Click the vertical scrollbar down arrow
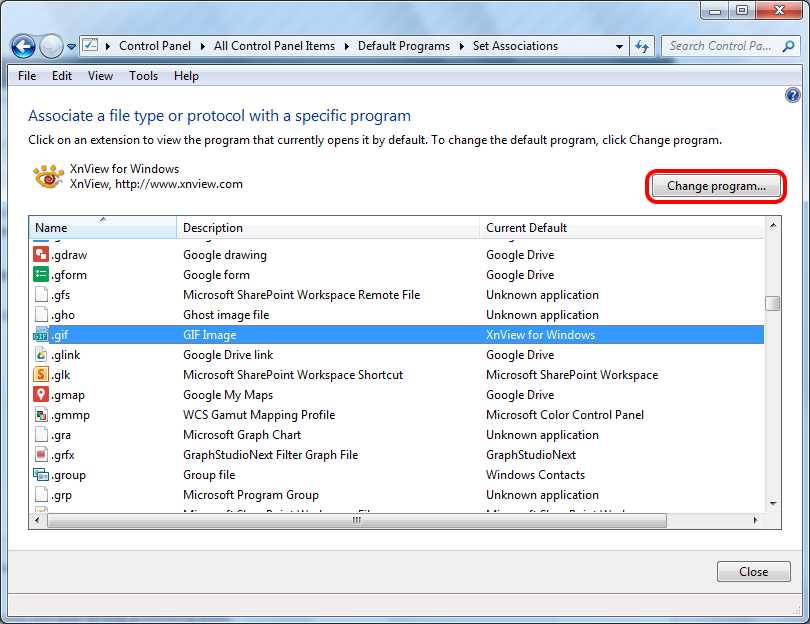The height and width of the screenshot is (624, 810). point(772,503)
